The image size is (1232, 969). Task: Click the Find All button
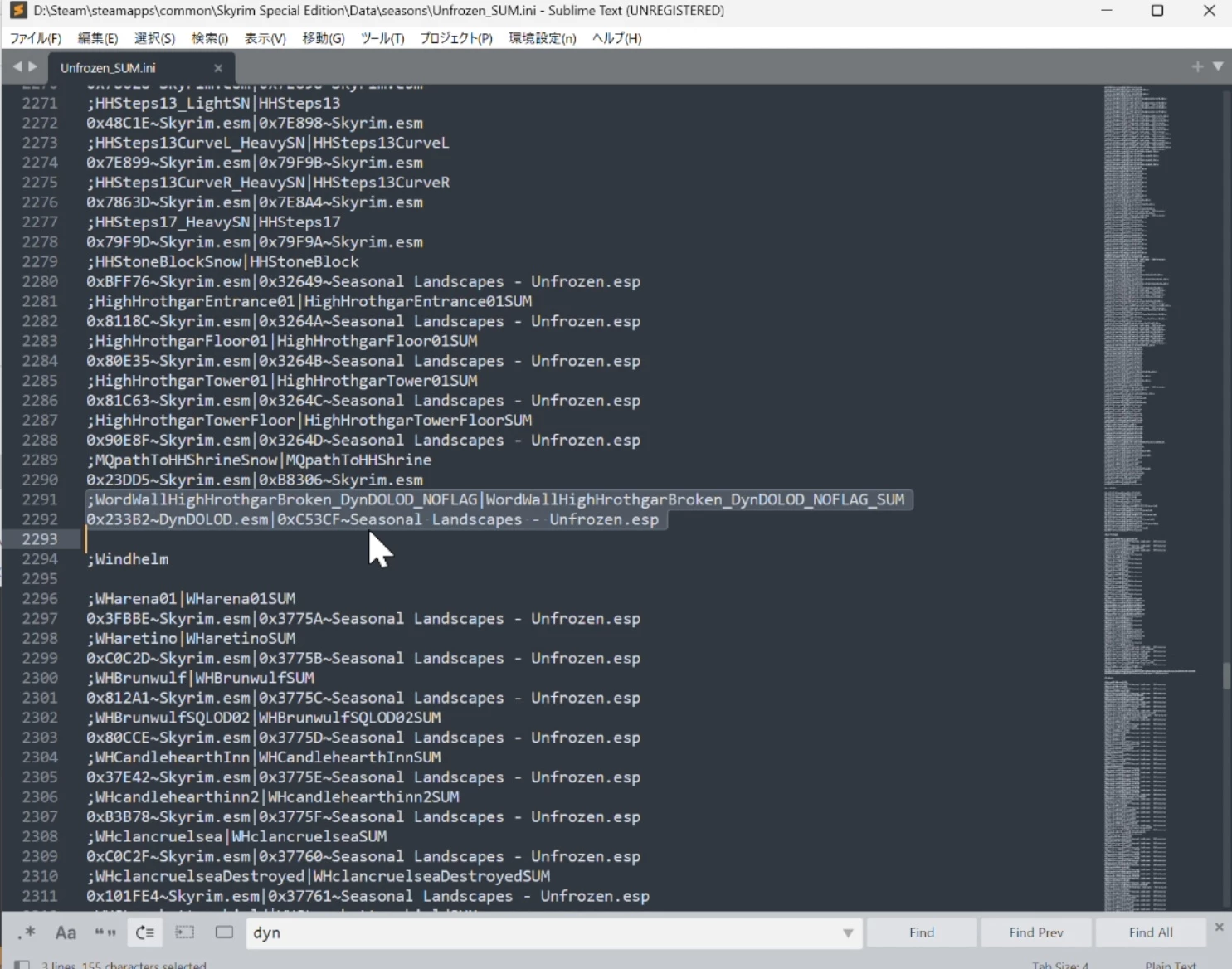pos(1151,932)
